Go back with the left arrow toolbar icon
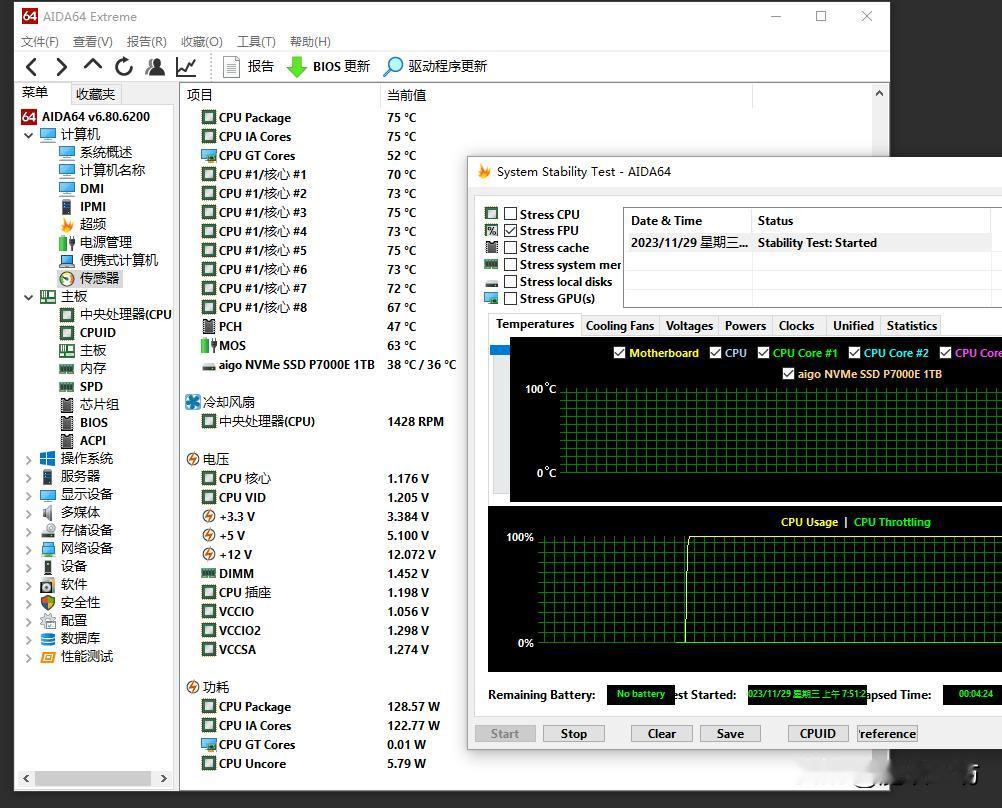This screenshot has height=808, width=1002. click(31, 66)
